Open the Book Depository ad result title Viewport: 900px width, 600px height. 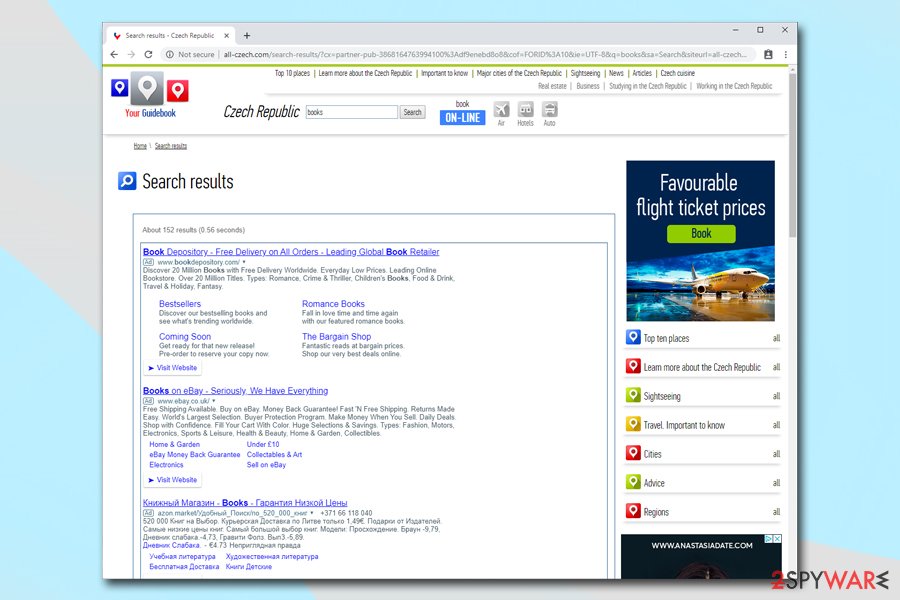291,251
